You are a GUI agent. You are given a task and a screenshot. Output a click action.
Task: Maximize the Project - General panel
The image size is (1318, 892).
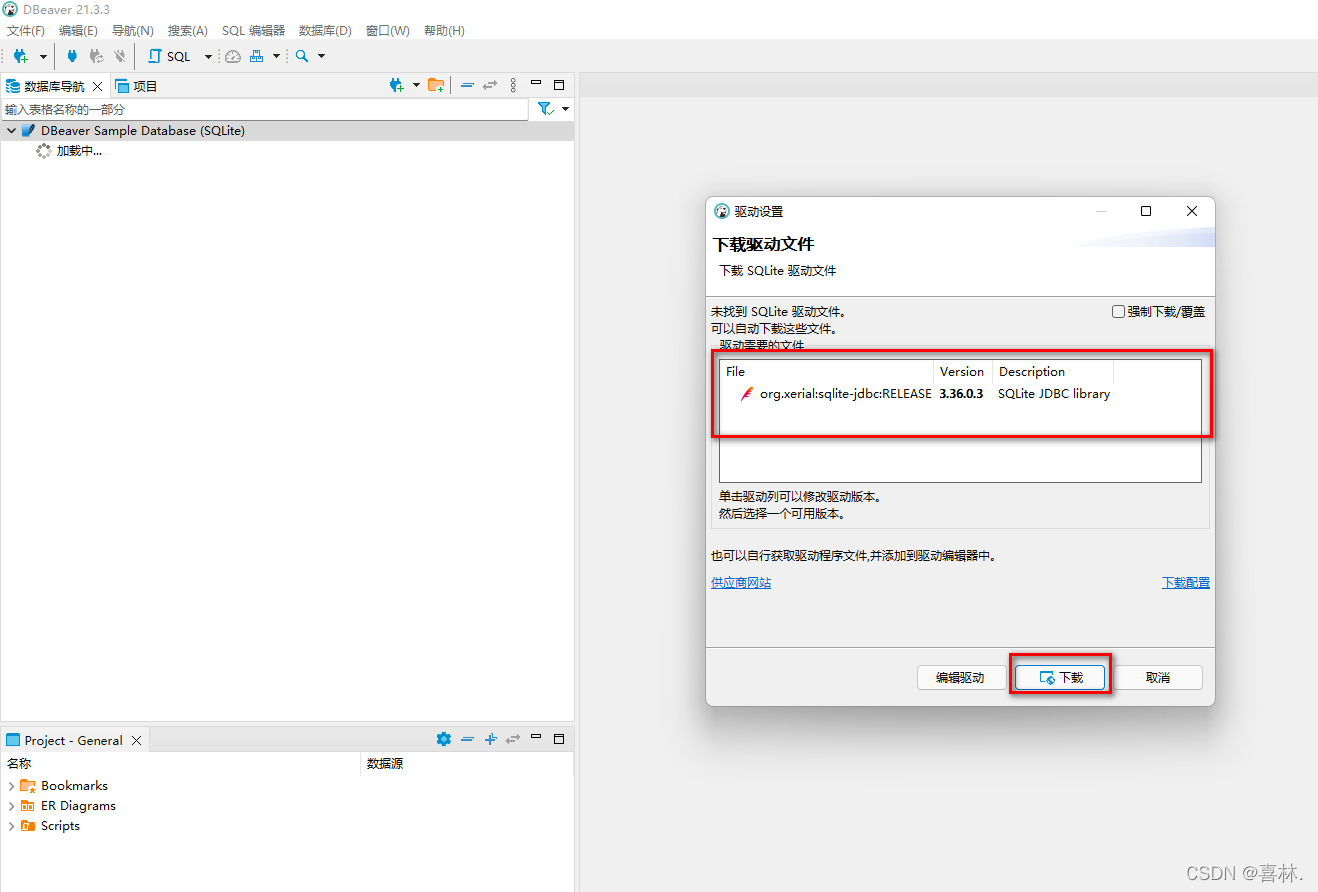pyautogui.click(x=559, y=739)
